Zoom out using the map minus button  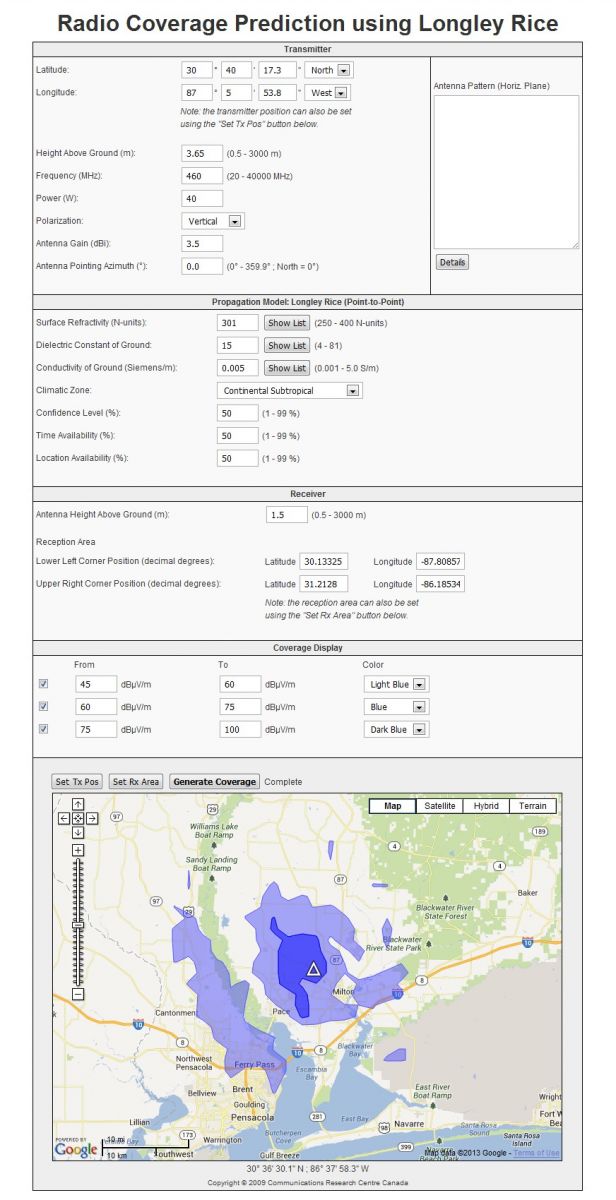point(78,994)
